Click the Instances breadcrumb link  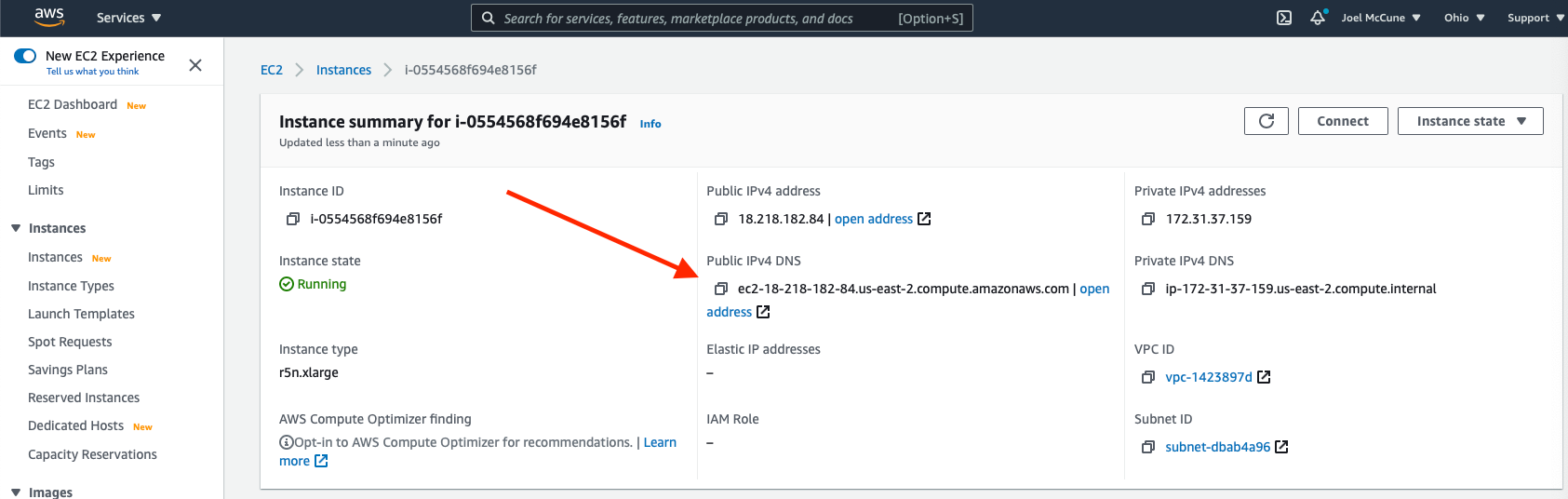[x=343, y=70]
